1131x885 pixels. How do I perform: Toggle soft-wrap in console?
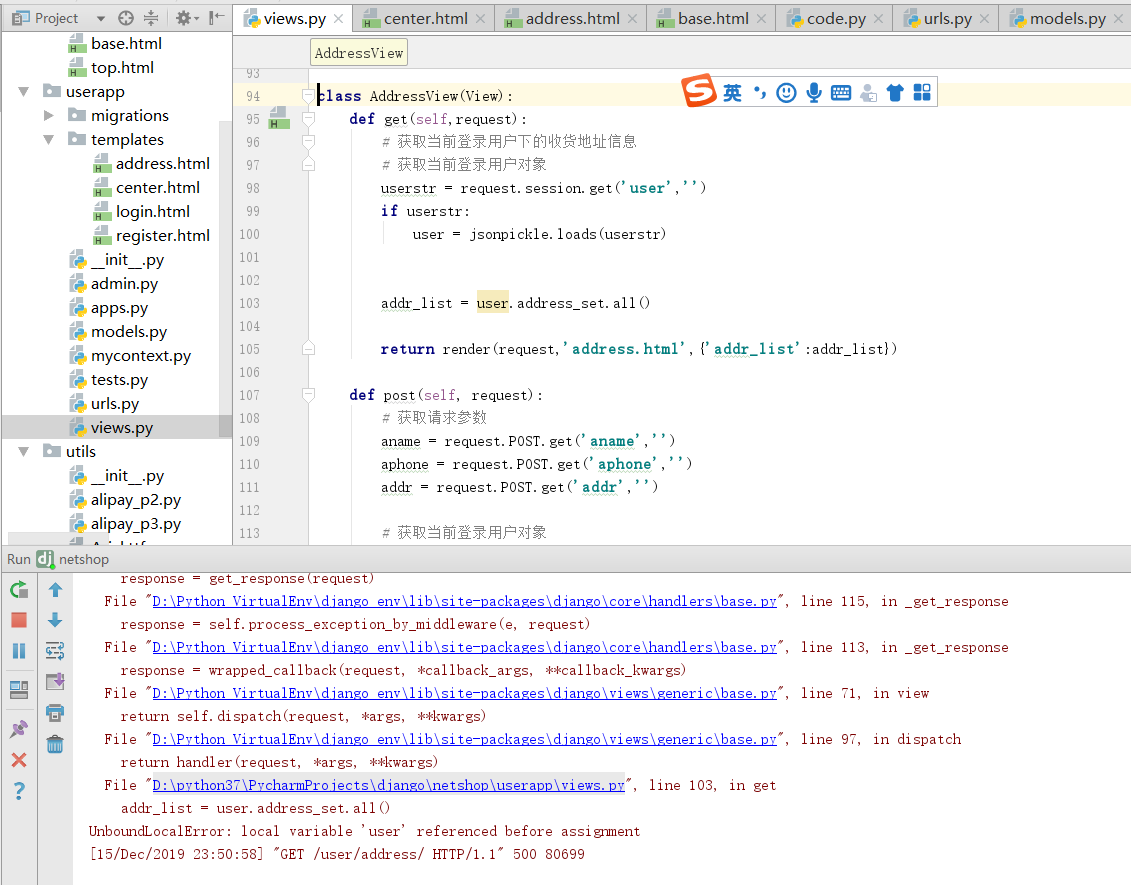click(55, 651)
